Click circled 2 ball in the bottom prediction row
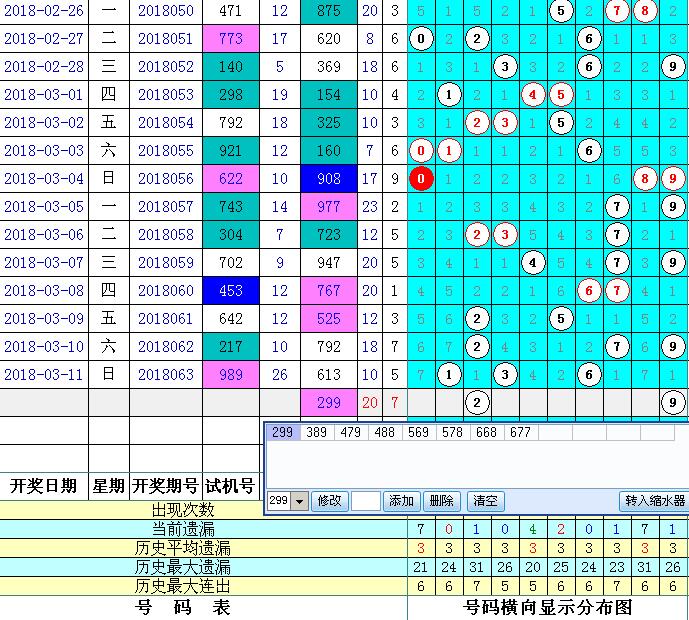This screenshot has height=620, width=689. (x=478, y=403)
